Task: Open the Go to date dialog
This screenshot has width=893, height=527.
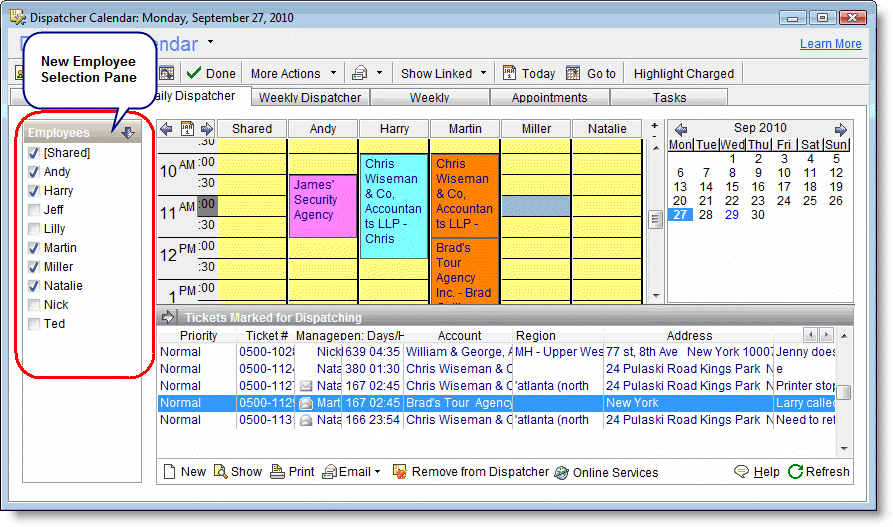Action: point(592,73)
